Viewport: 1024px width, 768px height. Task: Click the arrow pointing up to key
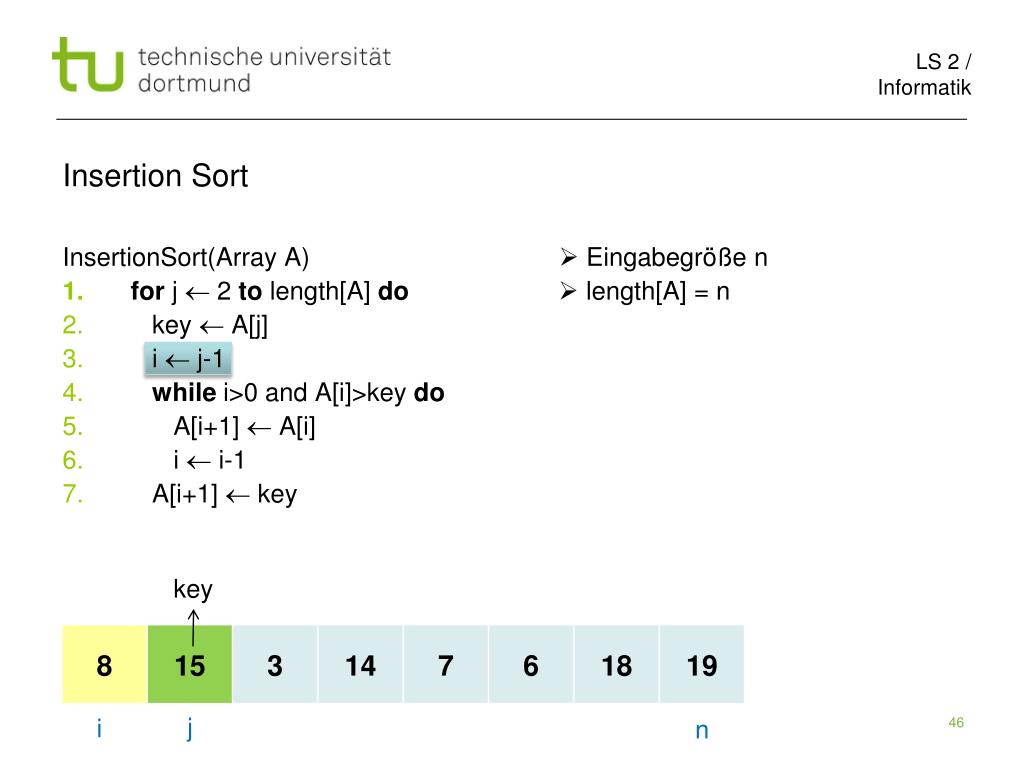coord(193,627)
